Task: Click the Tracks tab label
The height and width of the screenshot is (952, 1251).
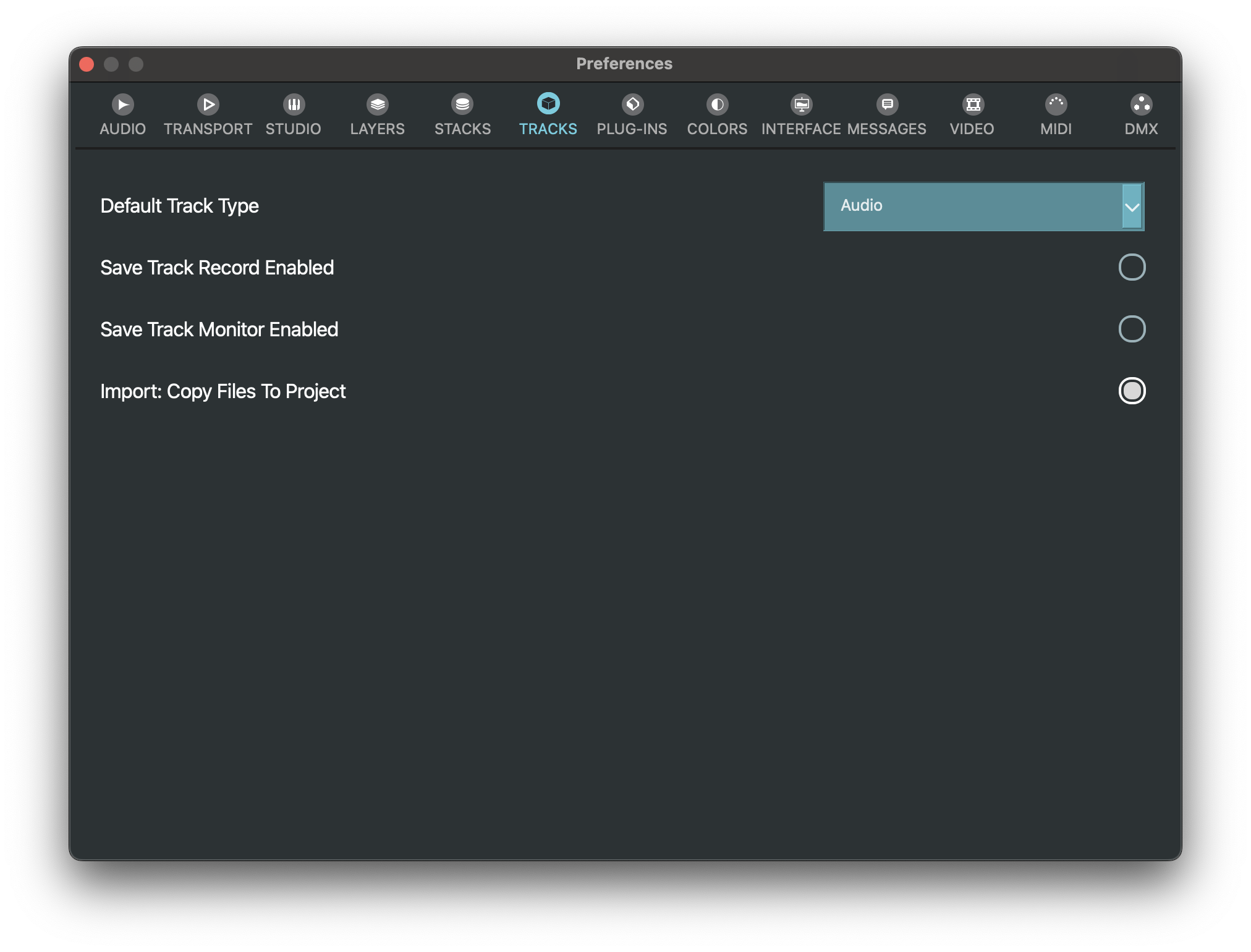Action: tap(548, 129)
